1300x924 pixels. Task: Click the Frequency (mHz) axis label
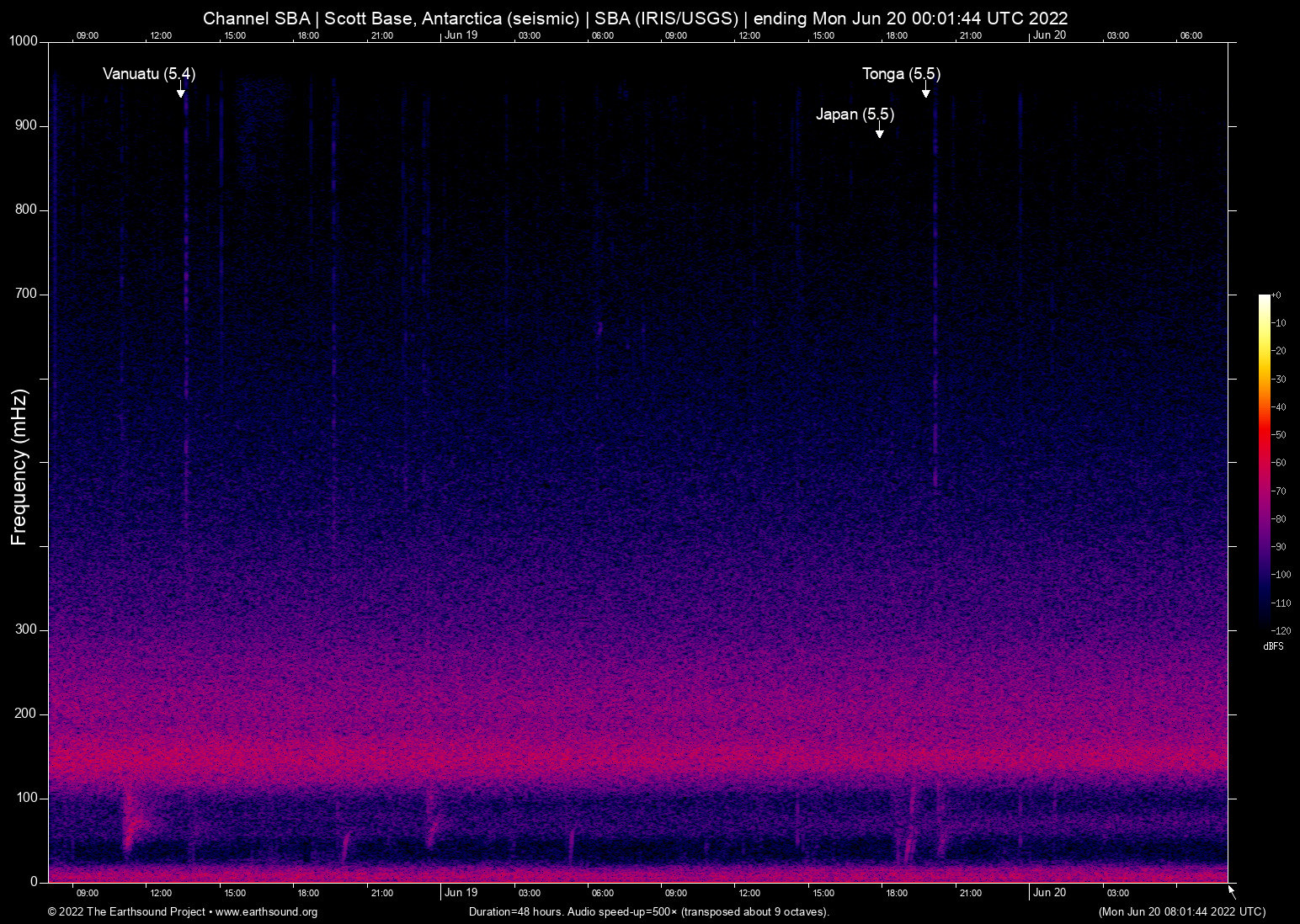point(19,467)
